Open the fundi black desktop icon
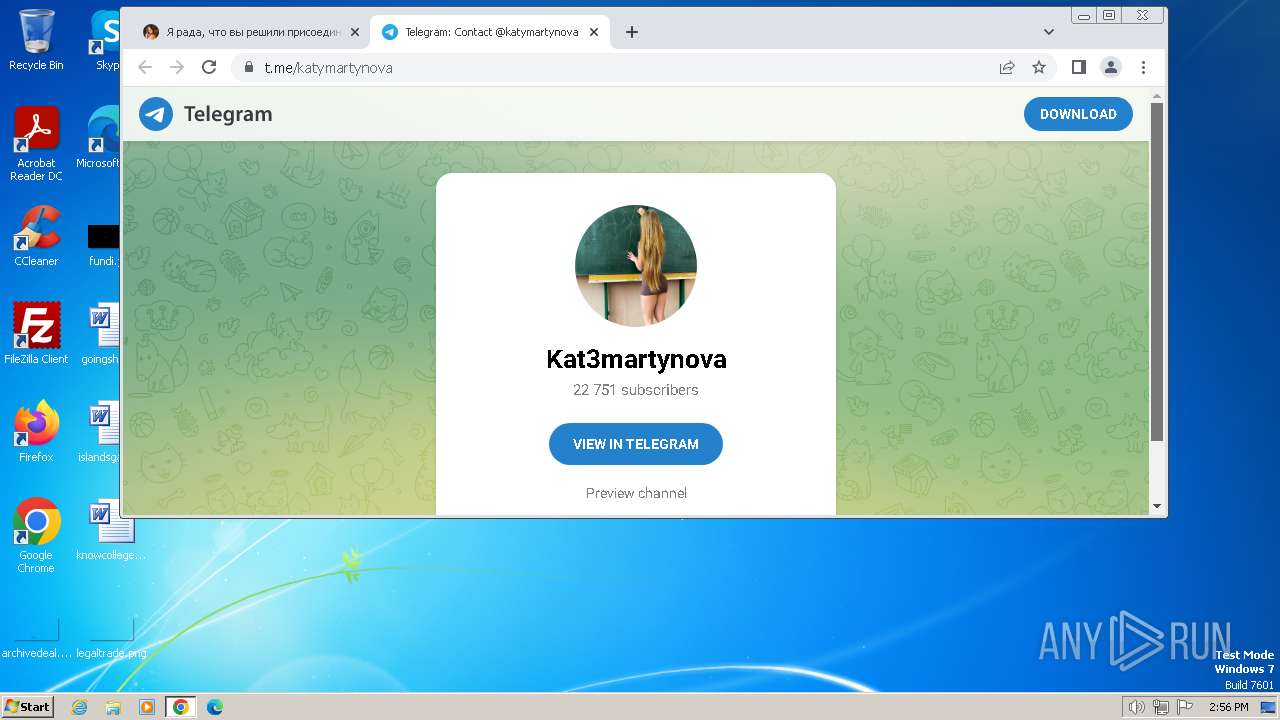 tap(103, 245)
